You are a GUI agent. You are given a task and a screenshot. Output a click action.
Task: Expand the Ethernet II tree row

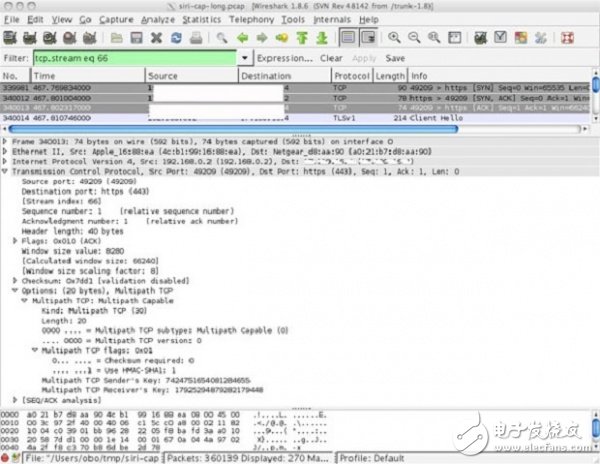point(8,152)
